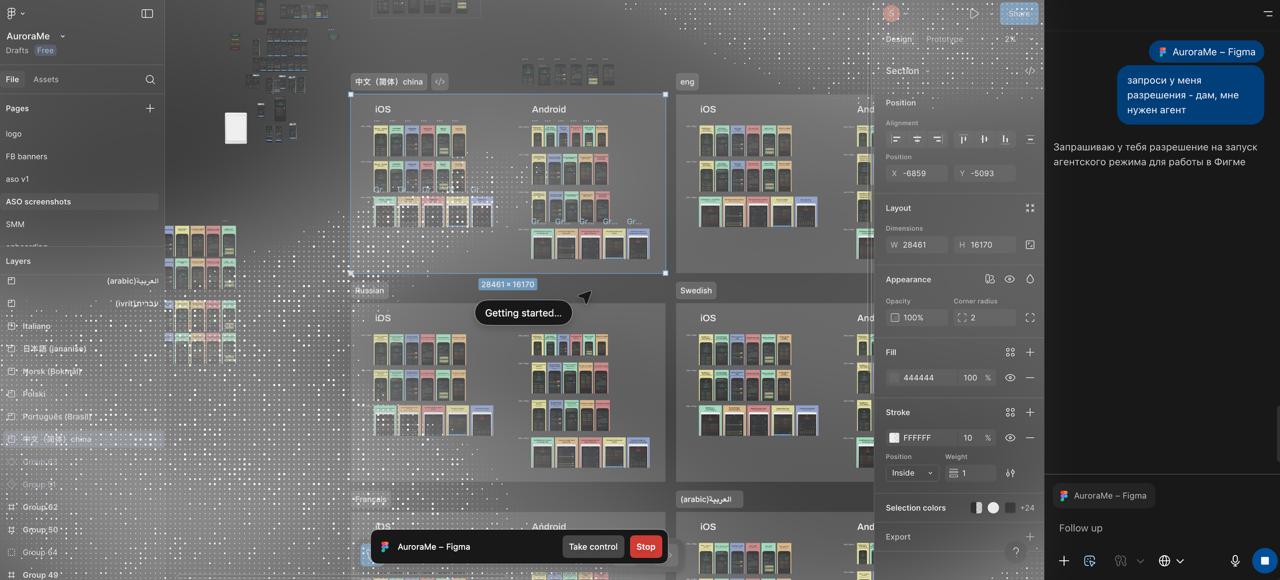Click the Stop button
Viewport: 1280px width, 580px height.
[646, 547]
